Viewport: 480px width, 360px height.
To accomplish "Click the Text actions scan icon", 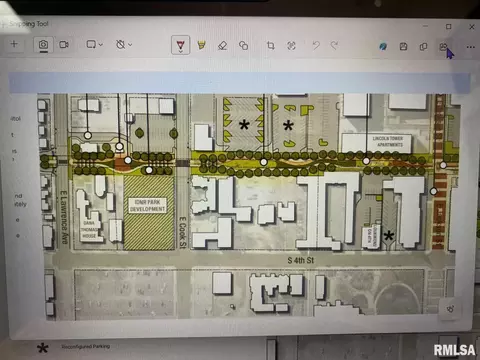I will click(291, 46).
